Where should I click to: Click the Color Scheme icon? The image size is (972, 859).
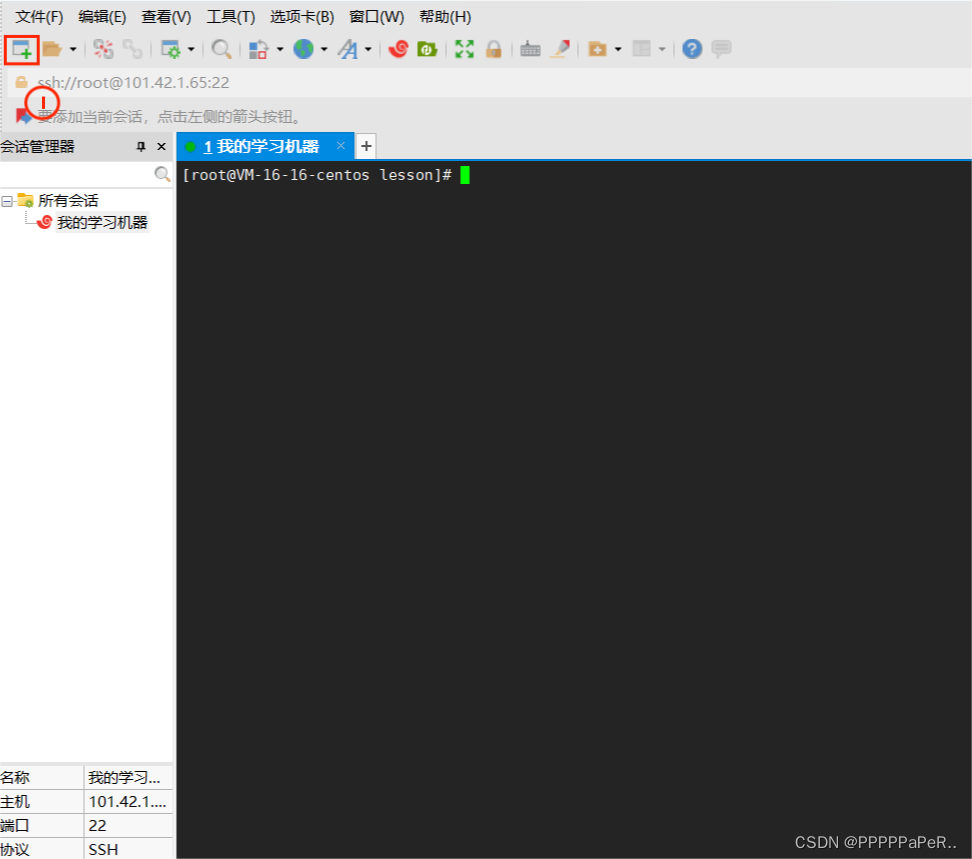point(258,49)
